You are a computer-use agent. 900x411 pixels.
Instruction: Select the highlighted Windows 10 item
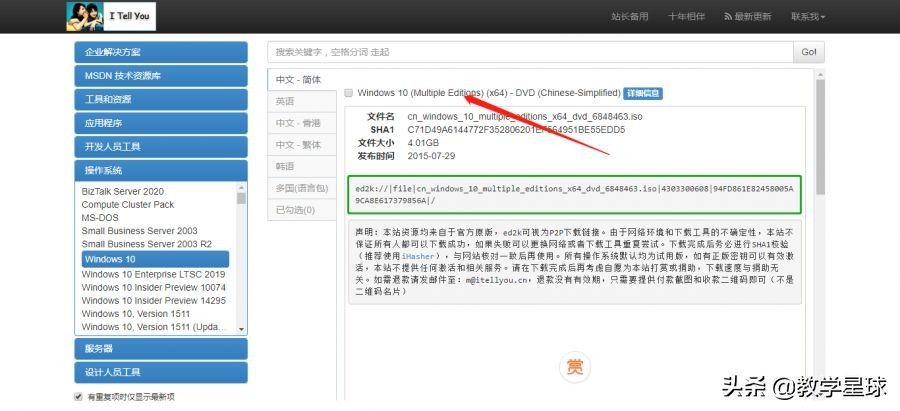coord(155,259)
